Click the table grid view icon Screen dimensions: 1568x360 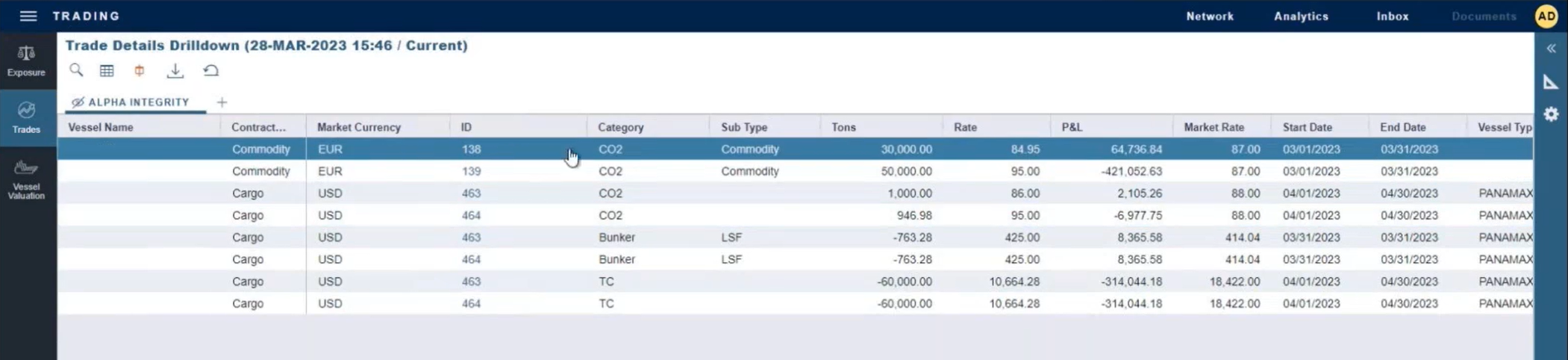click(x=107, y=70)
